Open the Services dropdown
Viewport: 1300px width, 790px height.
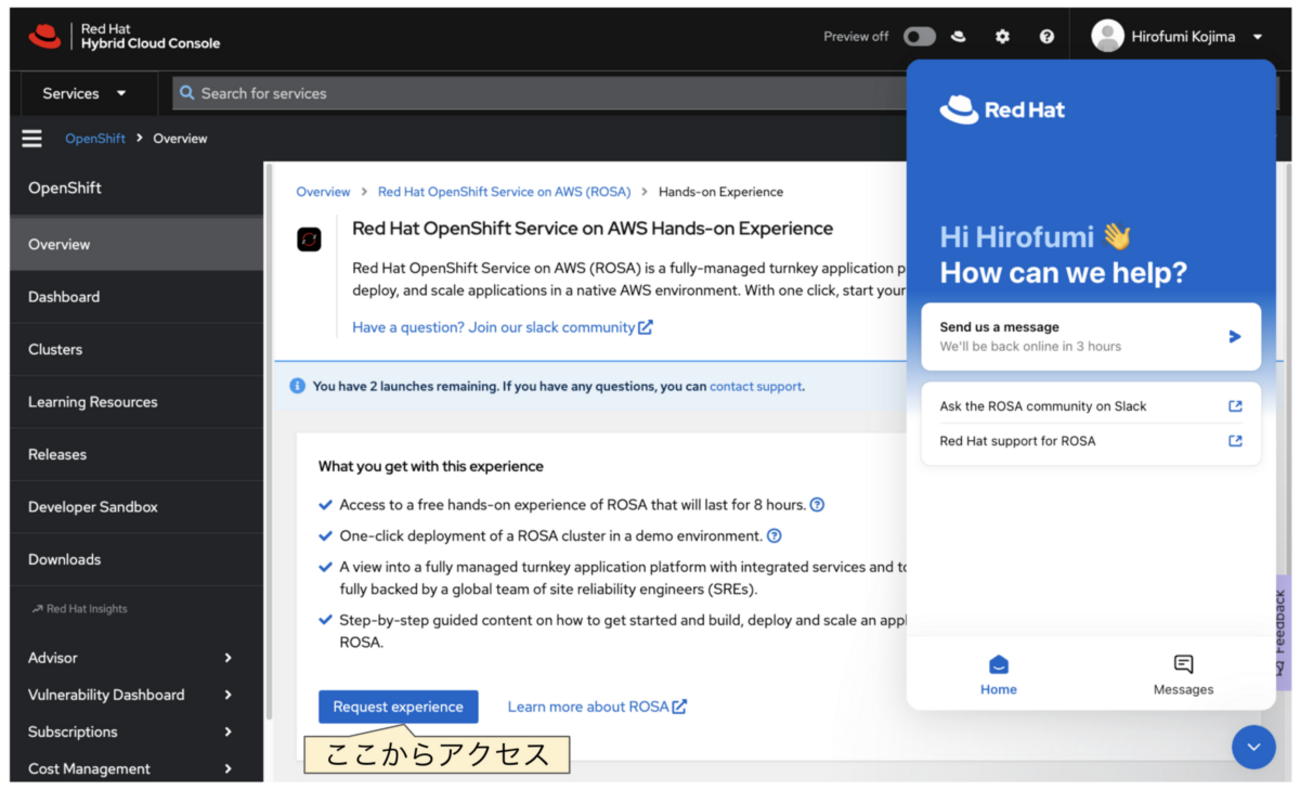[x=84, y=93]
